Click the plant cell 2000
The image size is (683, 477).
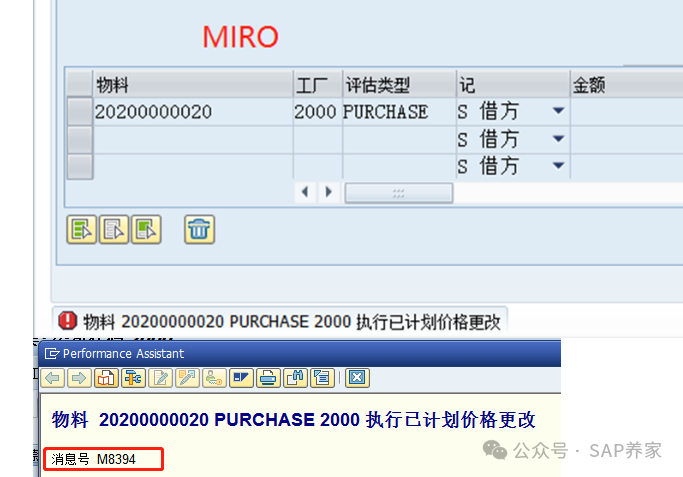point(318,112)
